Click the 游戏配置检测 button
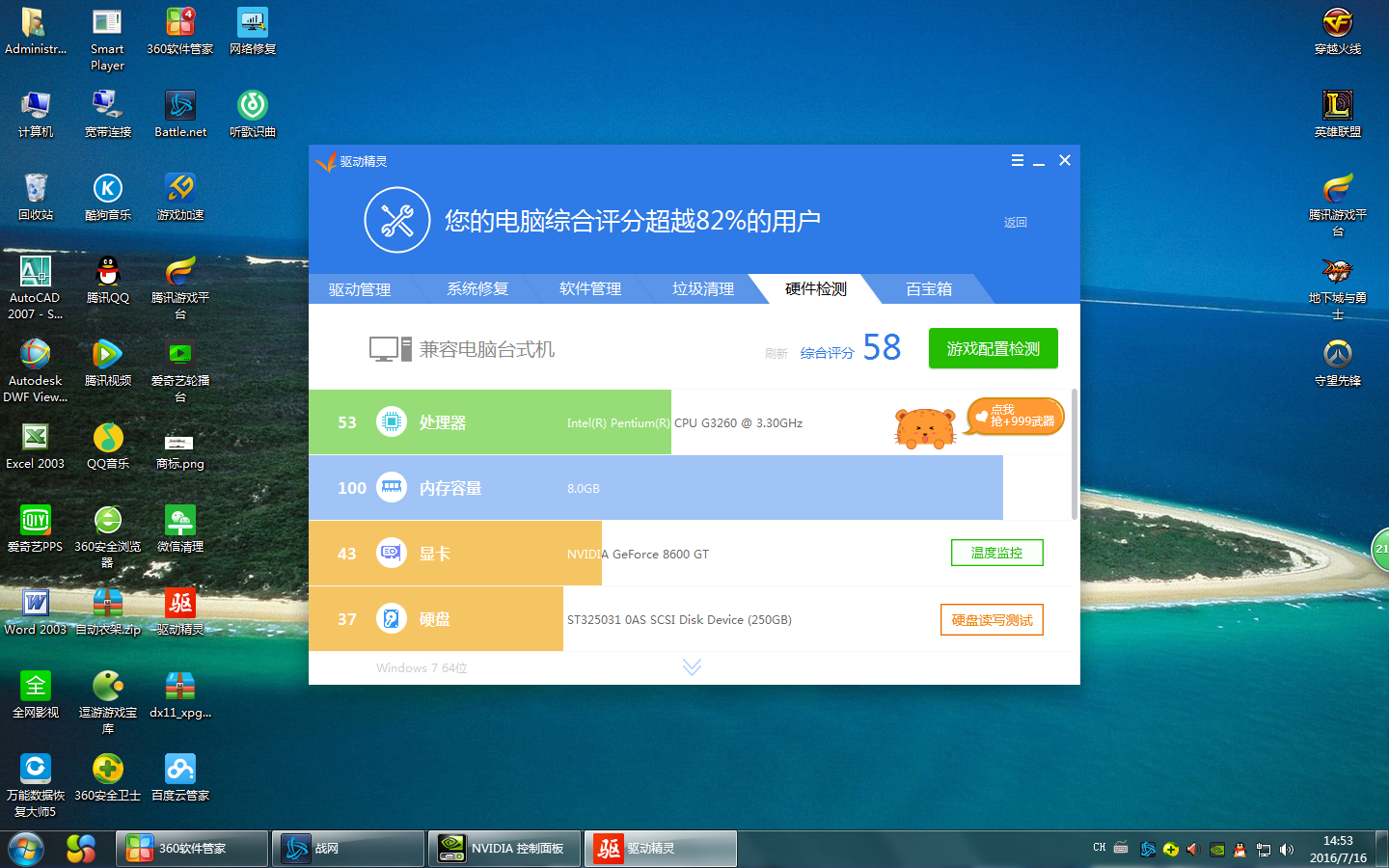The width and height of the screenshot is (1389, 868). pyautogui.click(x=994, y=348)
